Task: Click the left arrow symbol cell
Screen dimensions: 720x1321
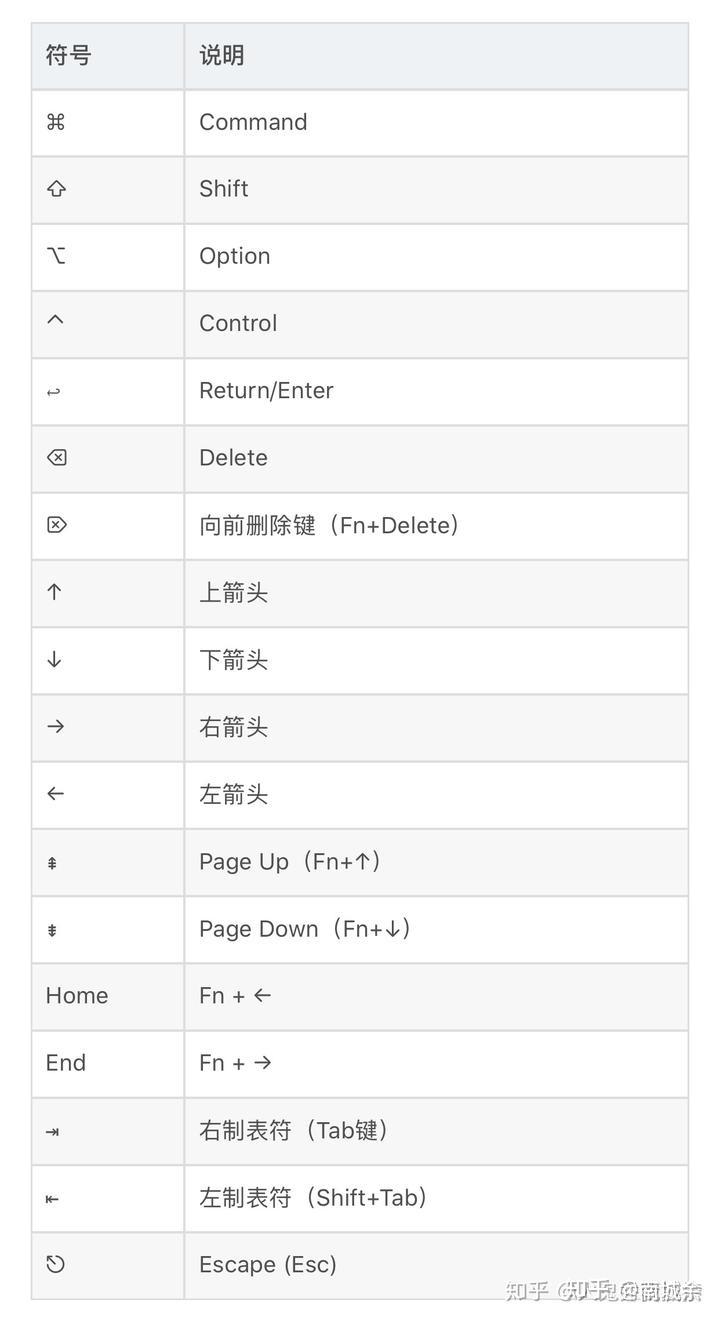Action: pyautogui.click(x=56, y=794)
